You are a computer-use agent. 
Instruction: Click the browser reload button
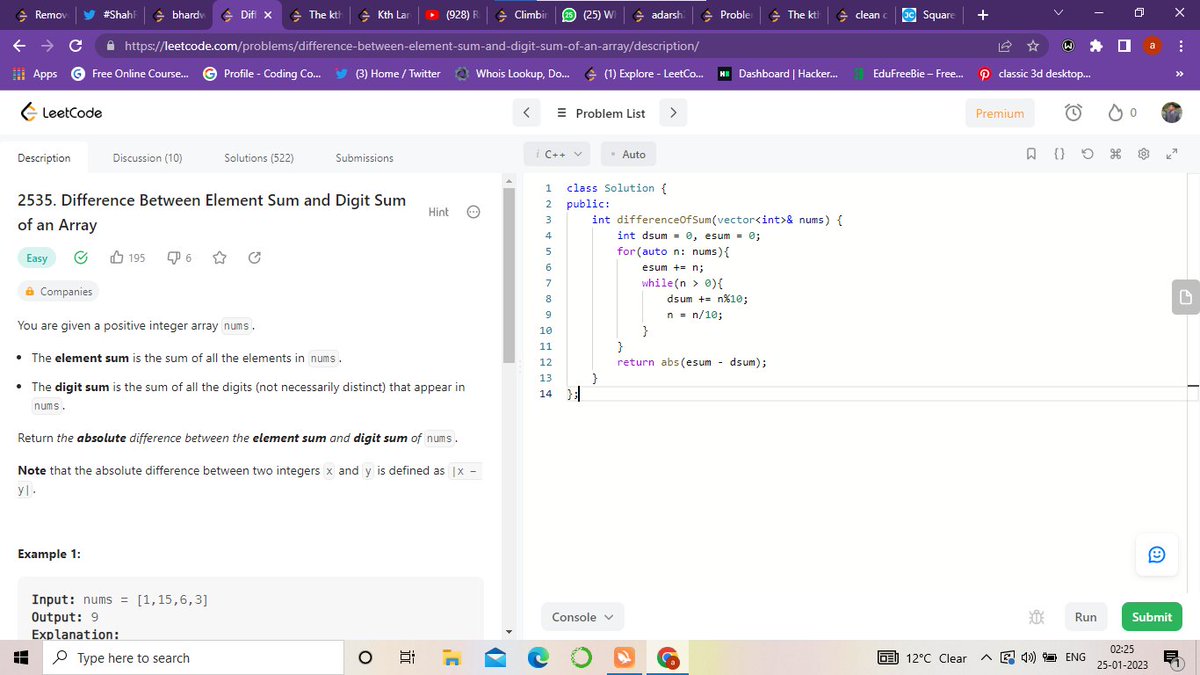pos(76,46)
